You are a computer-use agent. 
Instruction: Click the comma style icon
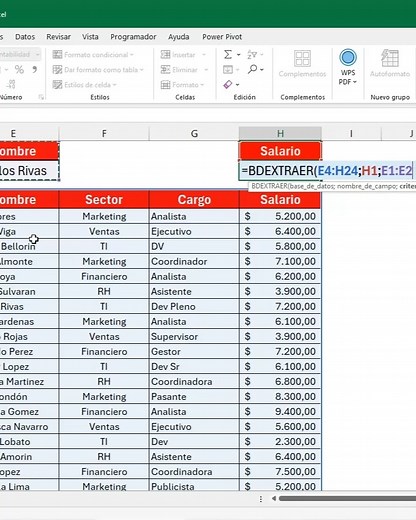pos(34,69)
